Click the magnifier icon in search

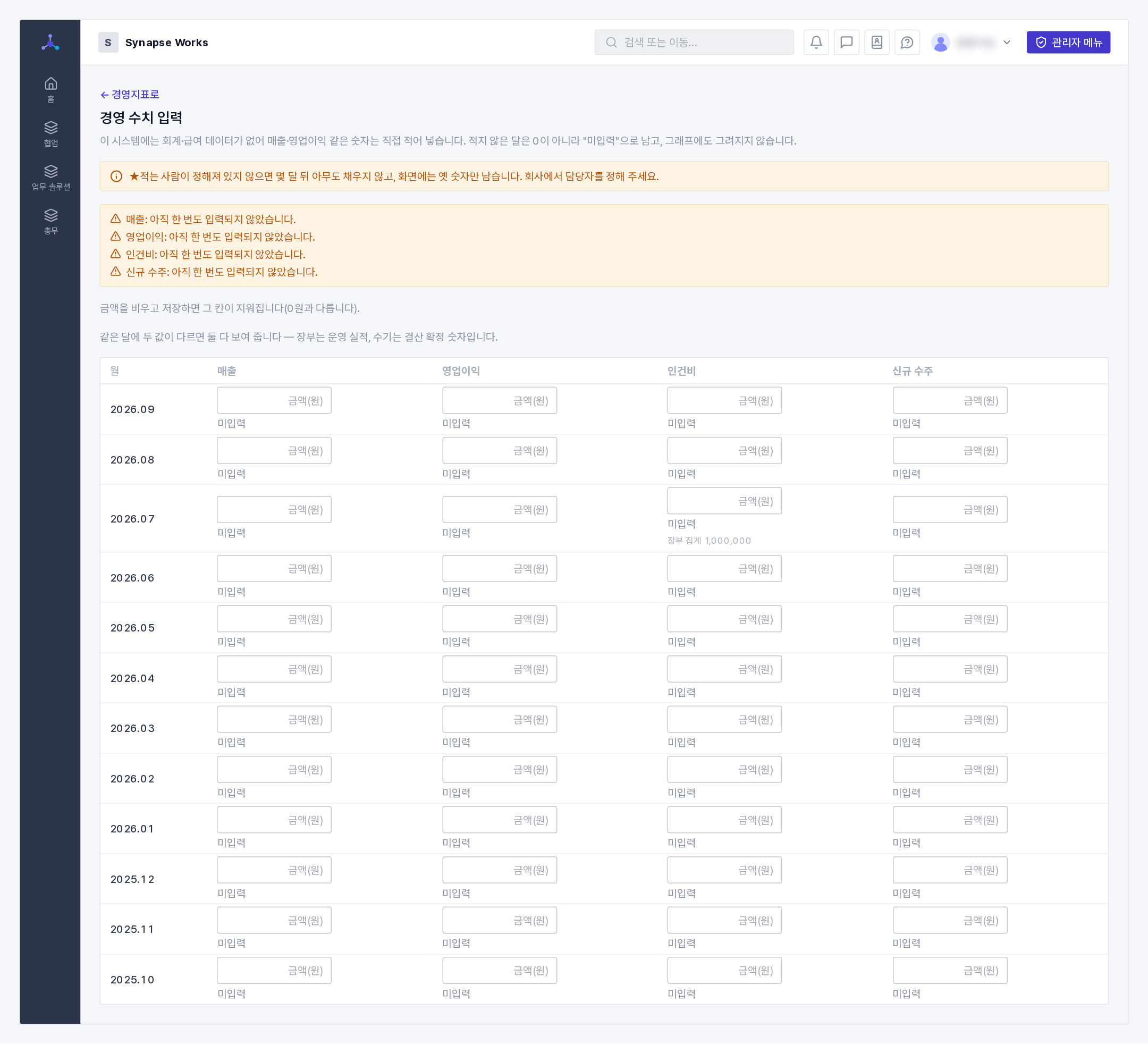[611, 42]
